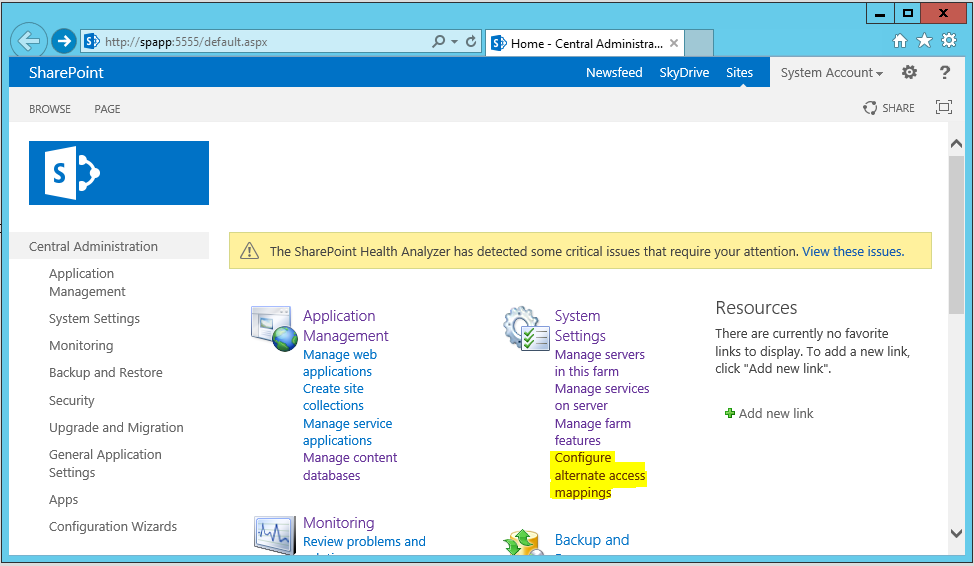Click Configure alternate access mappings link

[599, 475]
